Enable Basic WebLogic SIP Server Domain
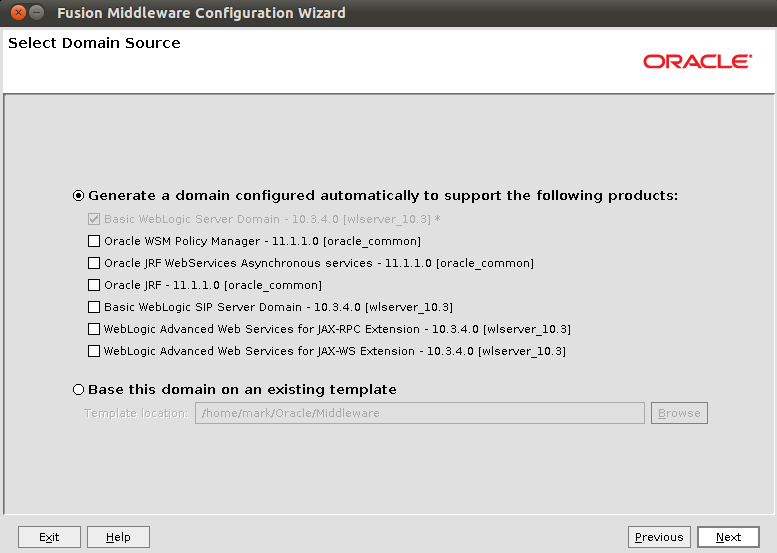The image size is (777, 553). [x=94, y=307]
